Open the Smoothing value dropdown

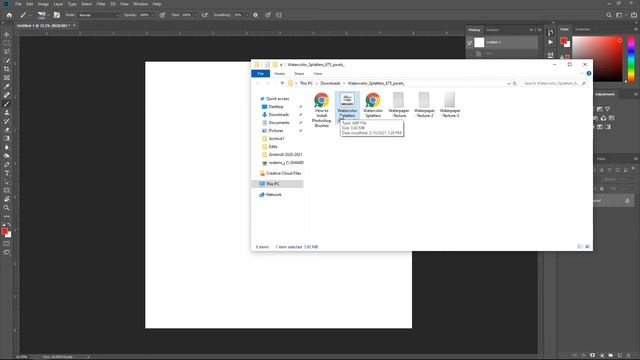coord(247,15)
